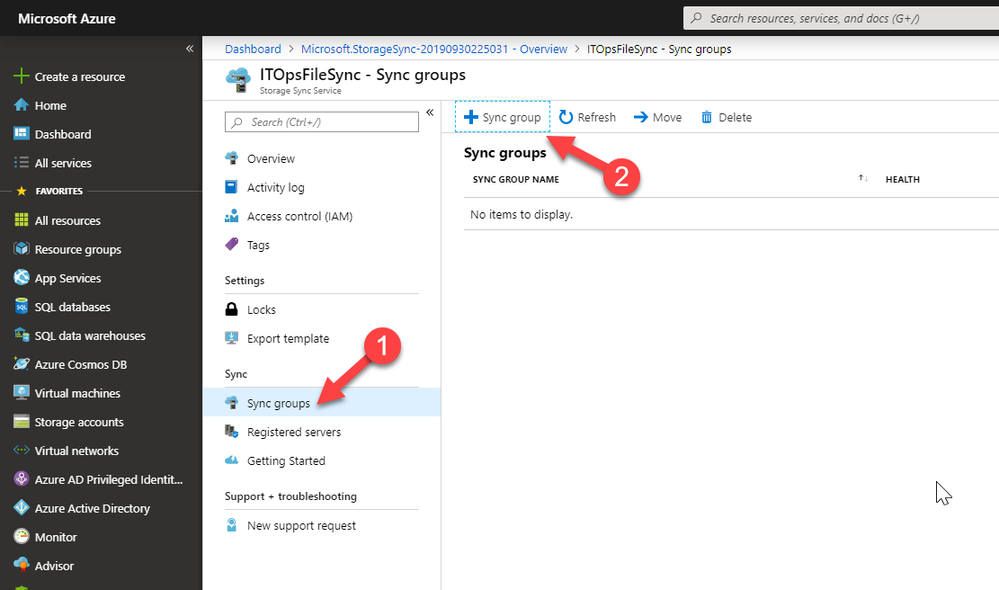Open Home in the left sidebar
Viewport: 999px width, 590px height.
[50, 106]
